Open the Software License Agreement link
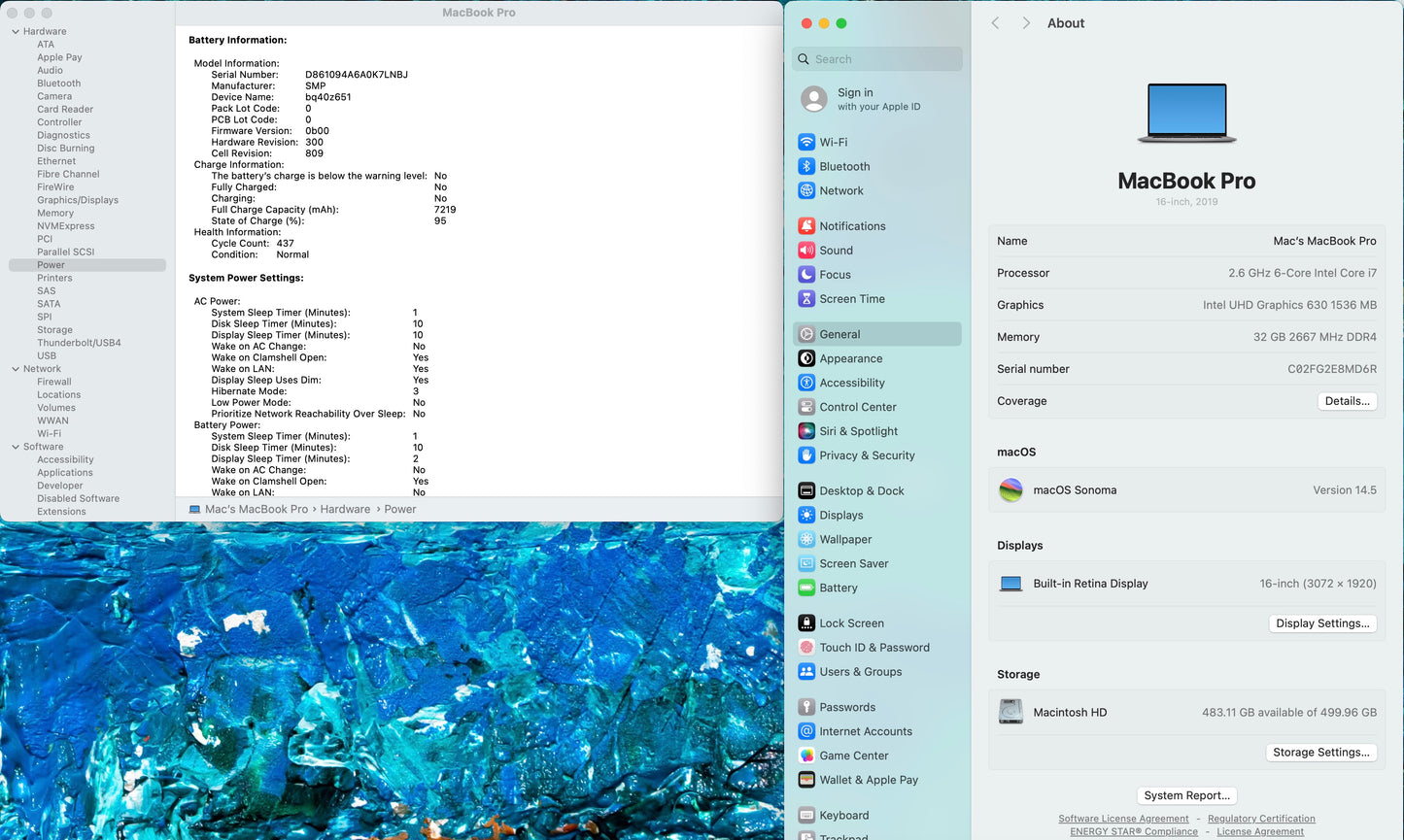Image resolution: width=1404 pixels, height=840 pixels. (1123, 819)
